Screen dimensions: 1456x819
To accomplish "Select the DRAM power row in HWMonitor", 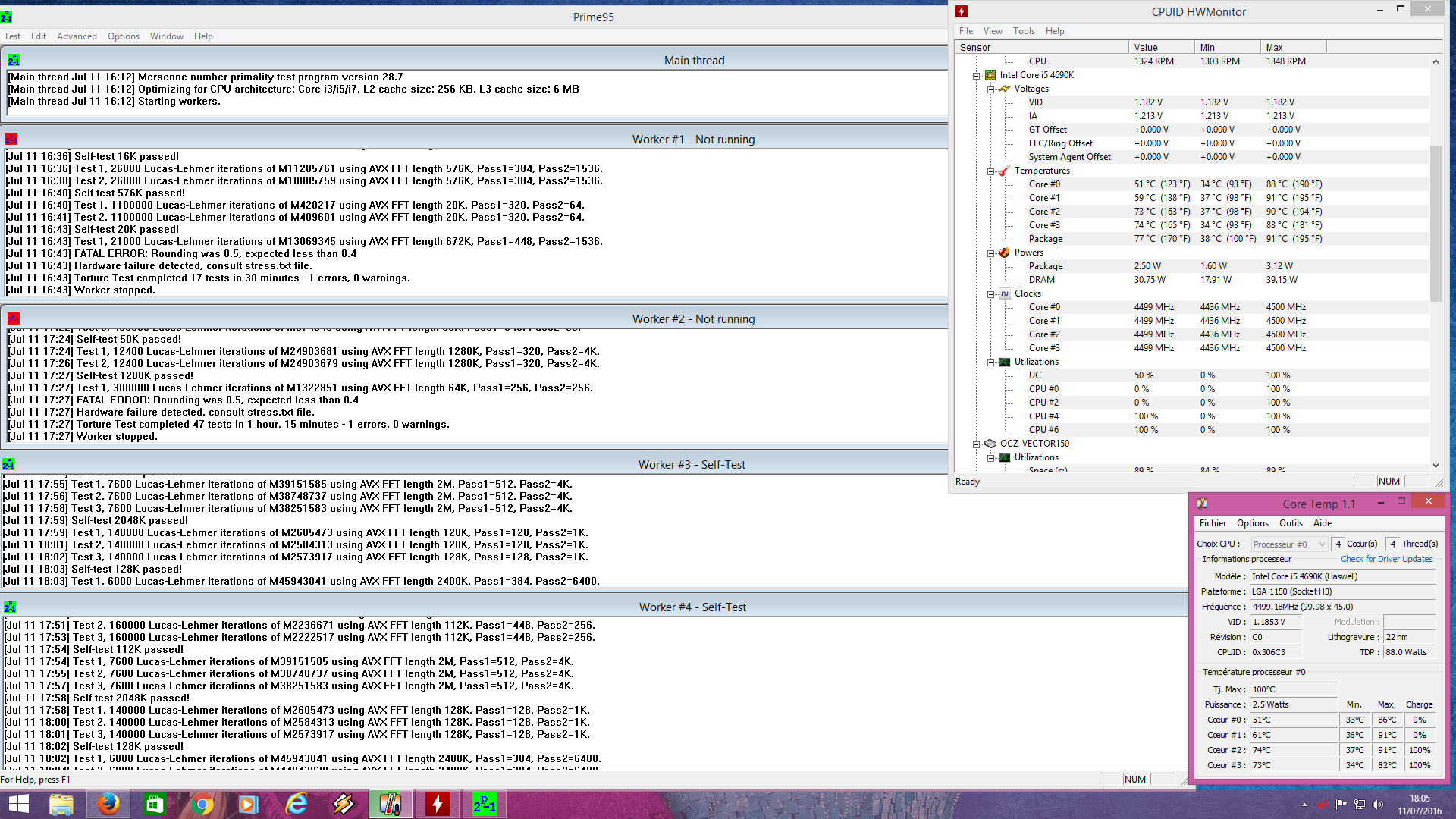I will point(1193,280).
